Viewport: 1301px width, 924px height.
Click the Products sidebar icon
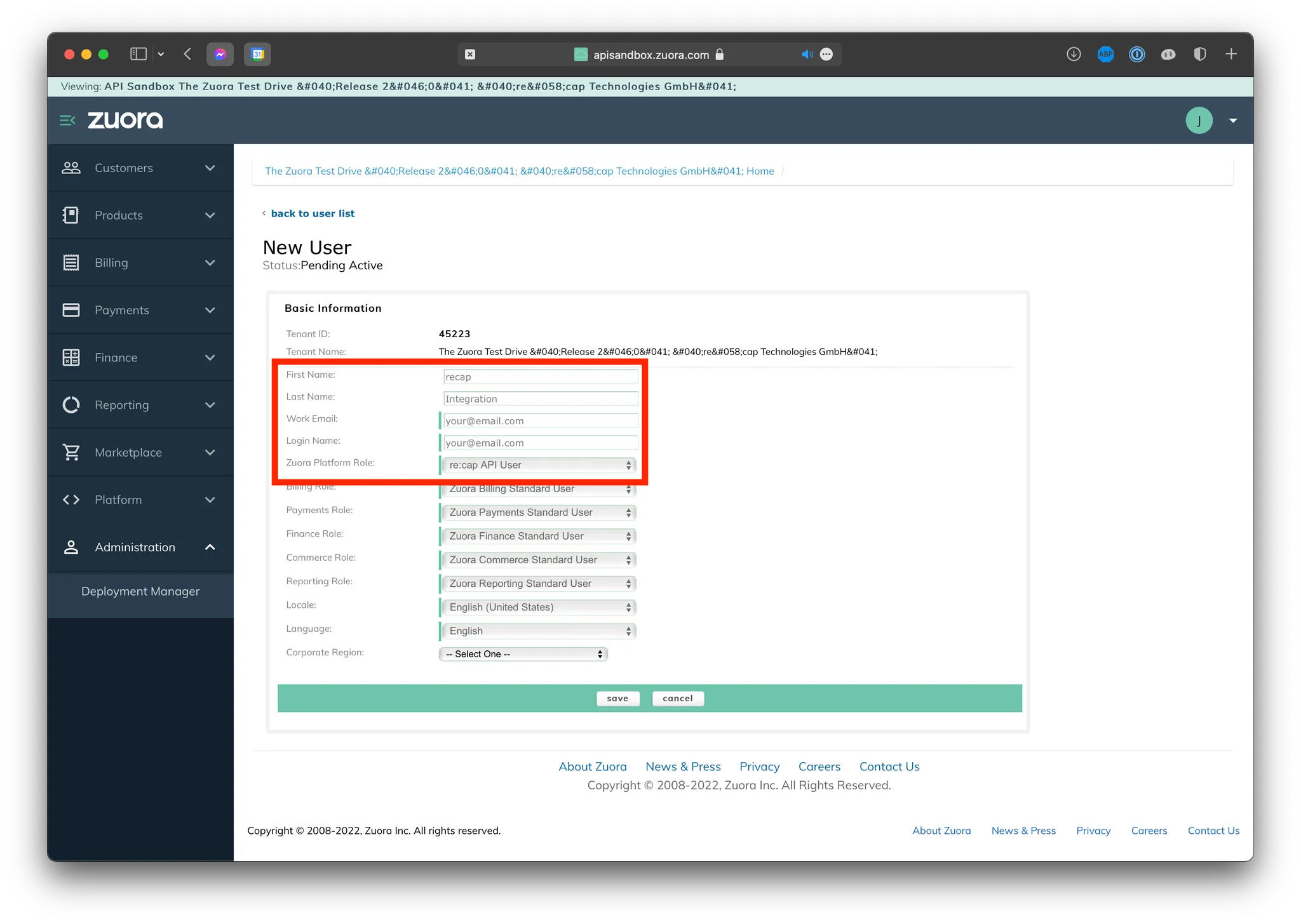(71, 214)
